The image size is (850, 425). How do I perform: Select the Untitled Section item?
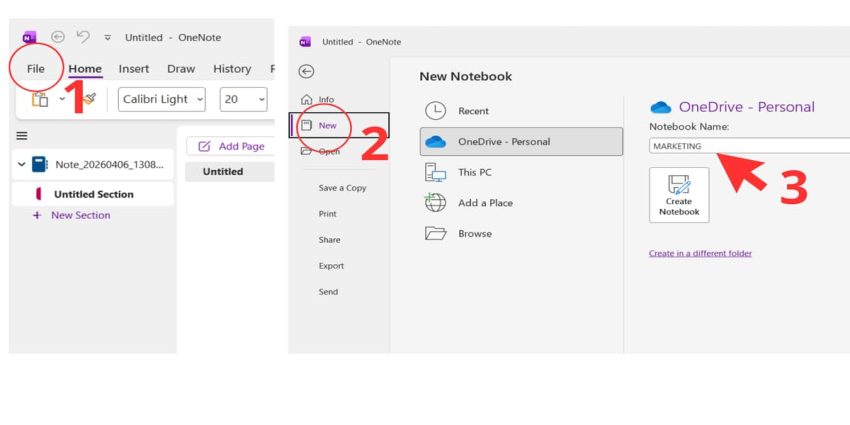[x=93, y=194]
